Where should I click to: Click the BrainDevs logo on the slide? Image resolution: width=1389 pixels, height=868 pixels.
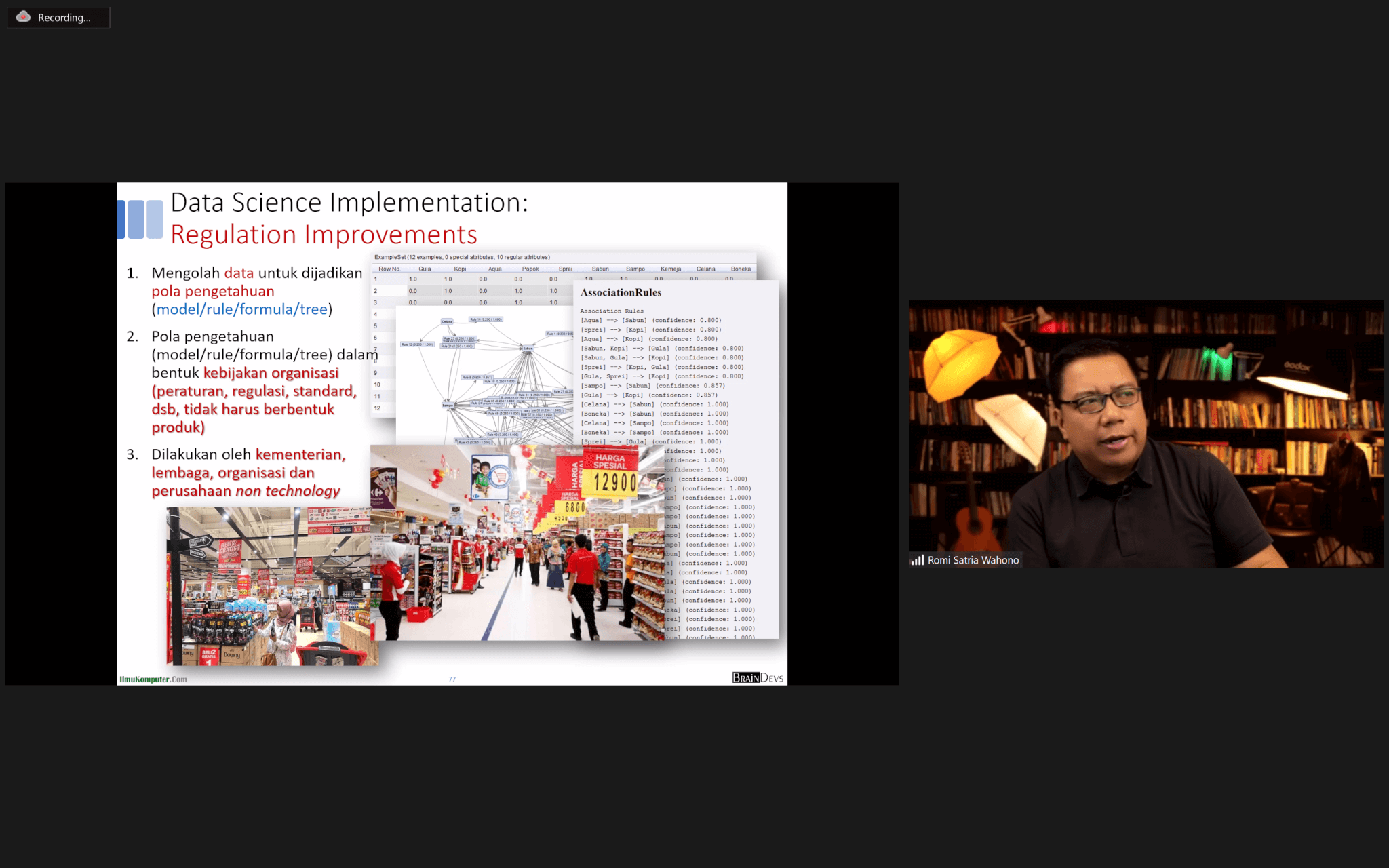(757, 677)
